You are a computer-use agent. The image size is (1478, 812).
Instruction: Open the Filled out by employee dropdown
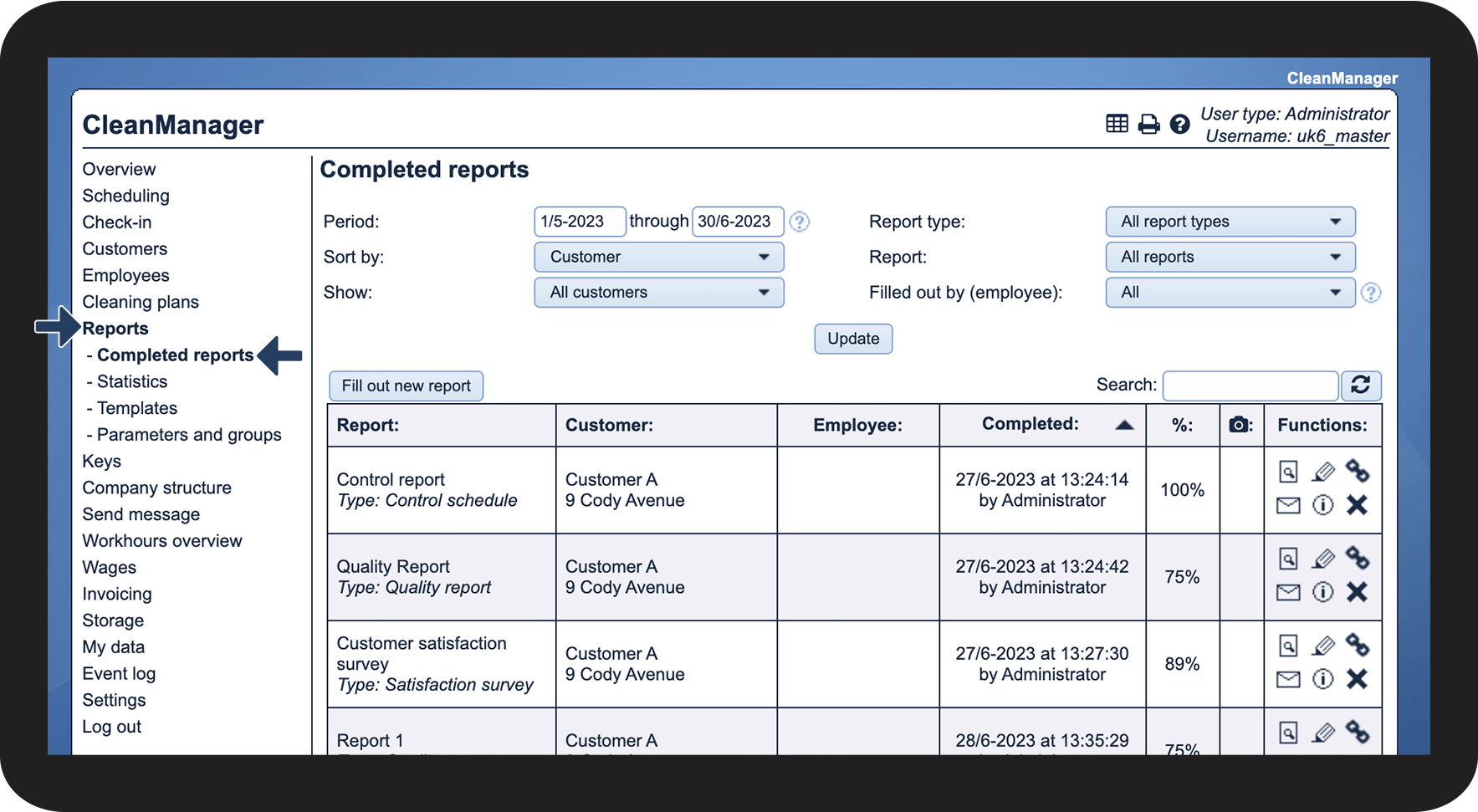click(1230, 292)
